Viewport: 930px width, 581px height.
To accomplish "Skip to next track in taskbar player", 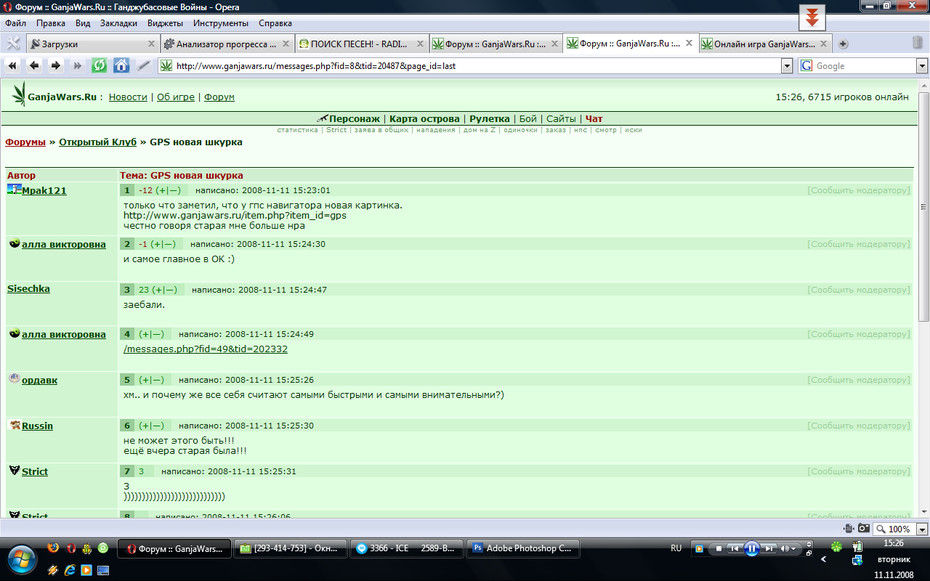I will coord(769,548).
